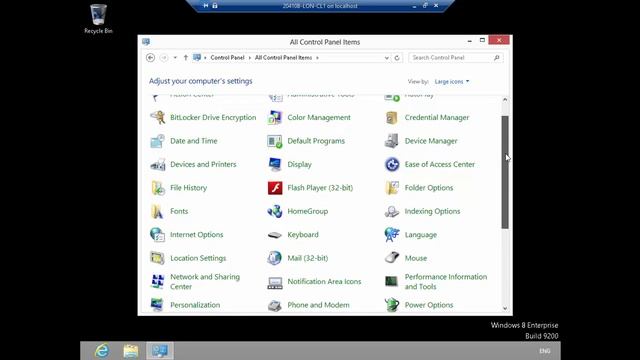
Task: Click the Flash Player (32-bit) icon
Action: tap(275, 188)
